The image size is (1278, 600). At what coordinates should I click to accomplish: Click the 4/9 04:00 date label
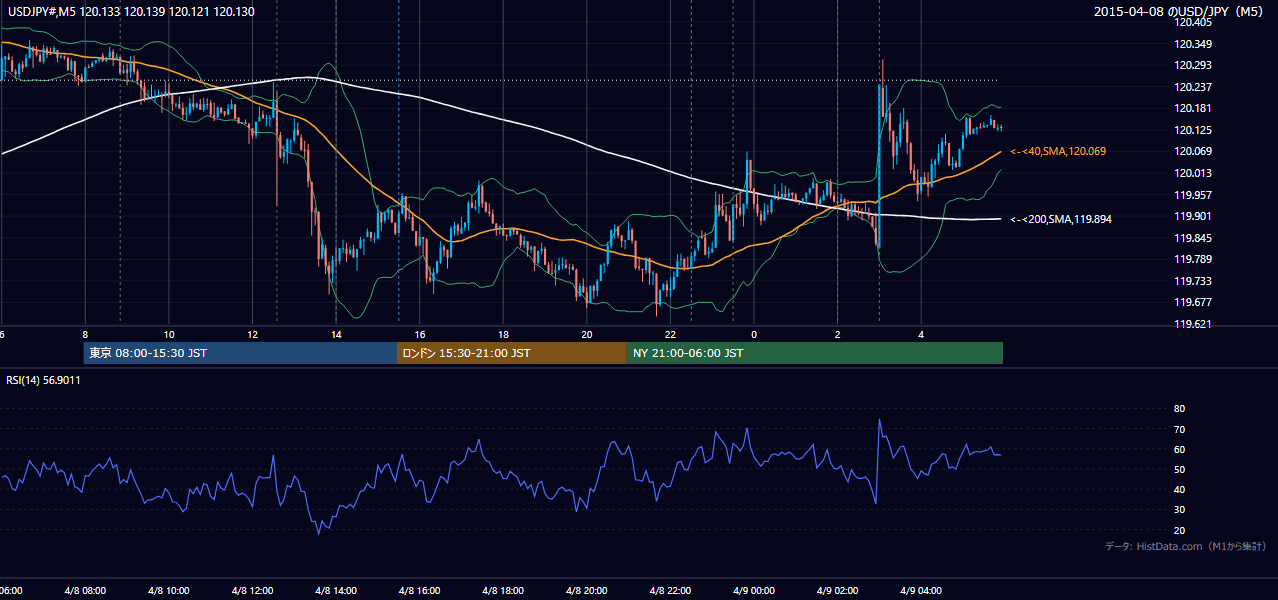click(920, 591)
